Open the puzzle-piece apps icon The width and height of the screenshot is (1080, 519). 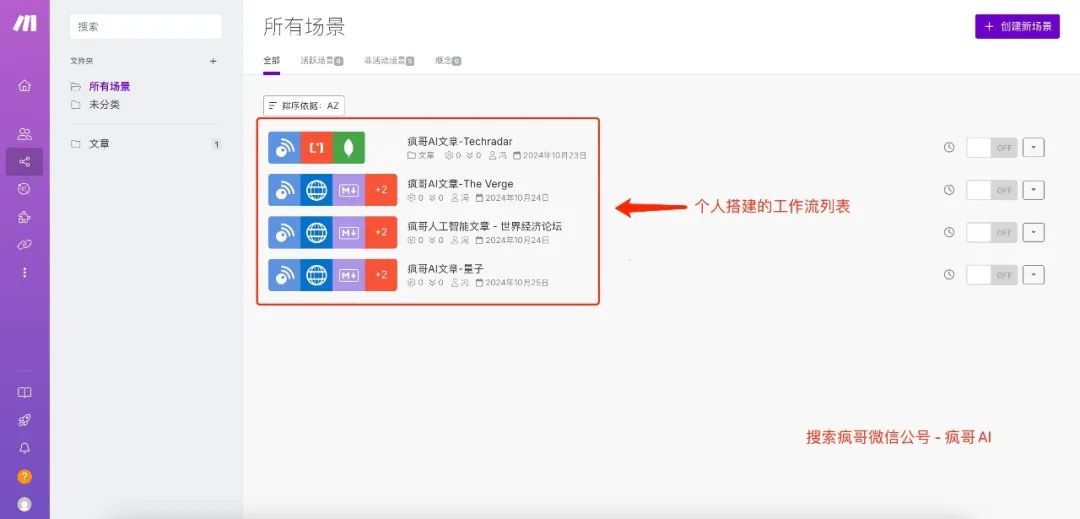coord(25,218)
